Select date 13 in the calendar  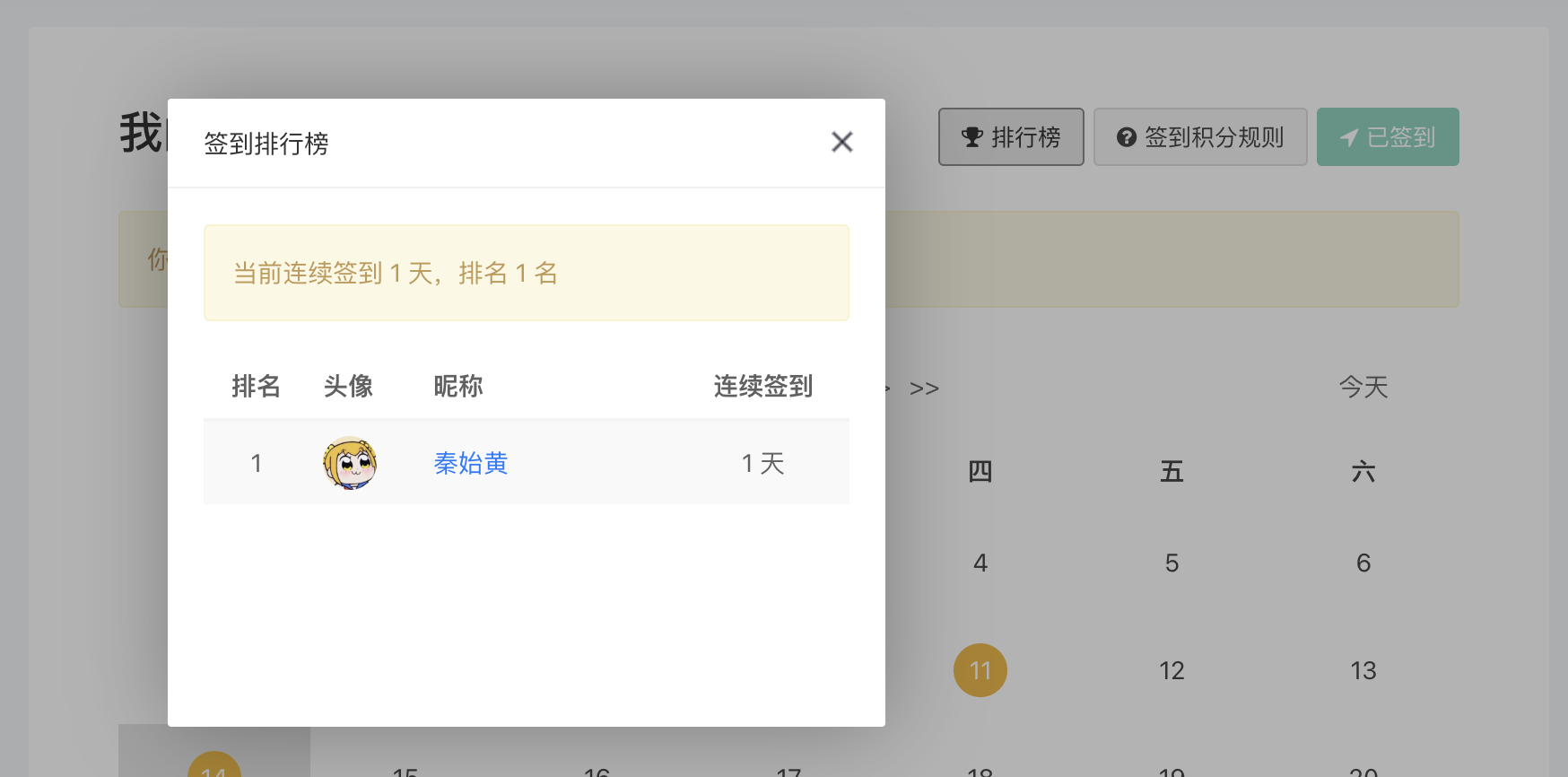click(1363, 670)
